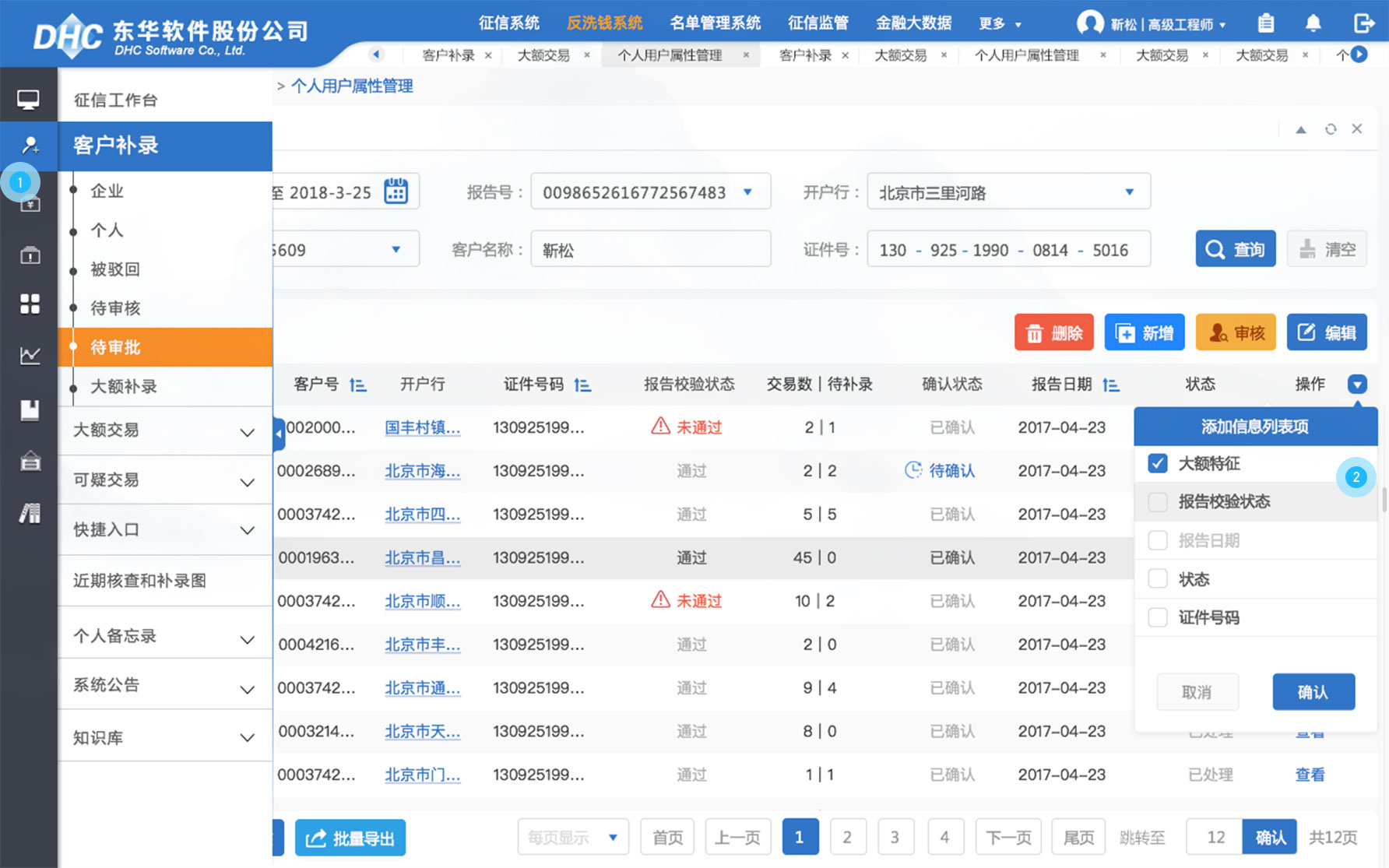Refresh the panel with the refresh icon
The height and width of the screenshot is (868, 1389).
1330,128
